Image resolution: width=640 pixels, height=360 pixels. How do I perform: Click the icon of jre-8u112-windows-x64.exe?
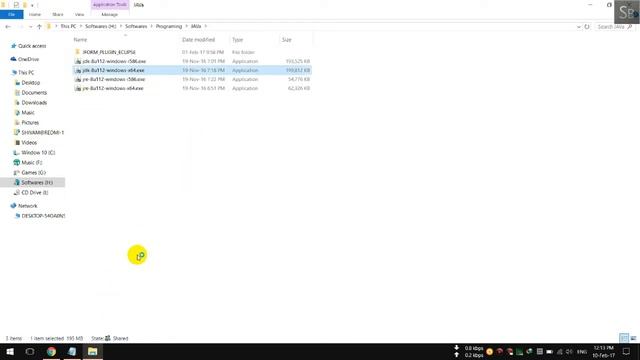click(x=78, y=88)
